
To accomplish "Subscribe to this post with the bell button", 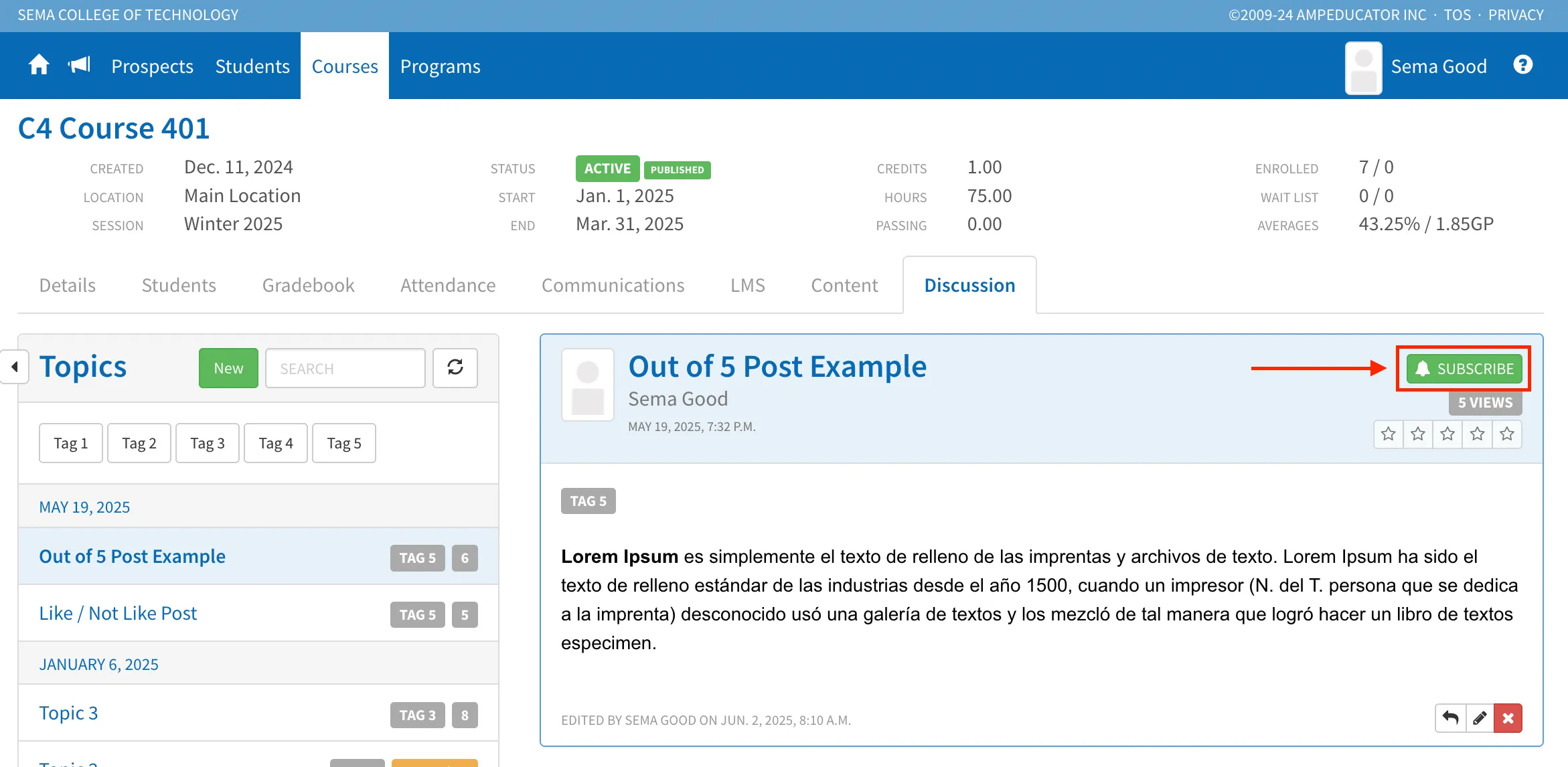I will [1464, 369].
